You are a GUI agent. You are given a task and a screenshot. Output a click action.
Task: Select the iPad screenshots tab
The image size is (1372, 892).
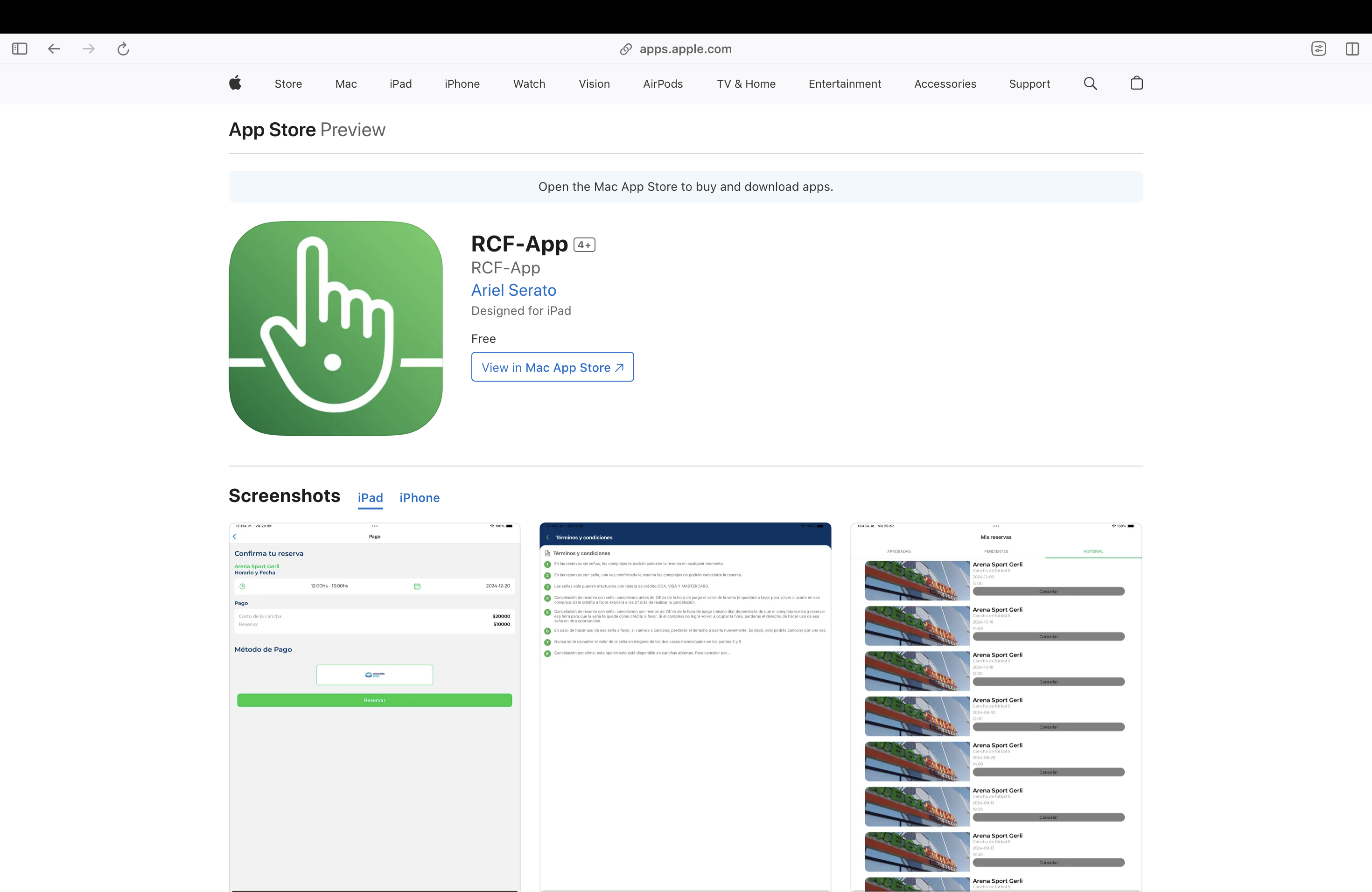(x=370, y=498)
